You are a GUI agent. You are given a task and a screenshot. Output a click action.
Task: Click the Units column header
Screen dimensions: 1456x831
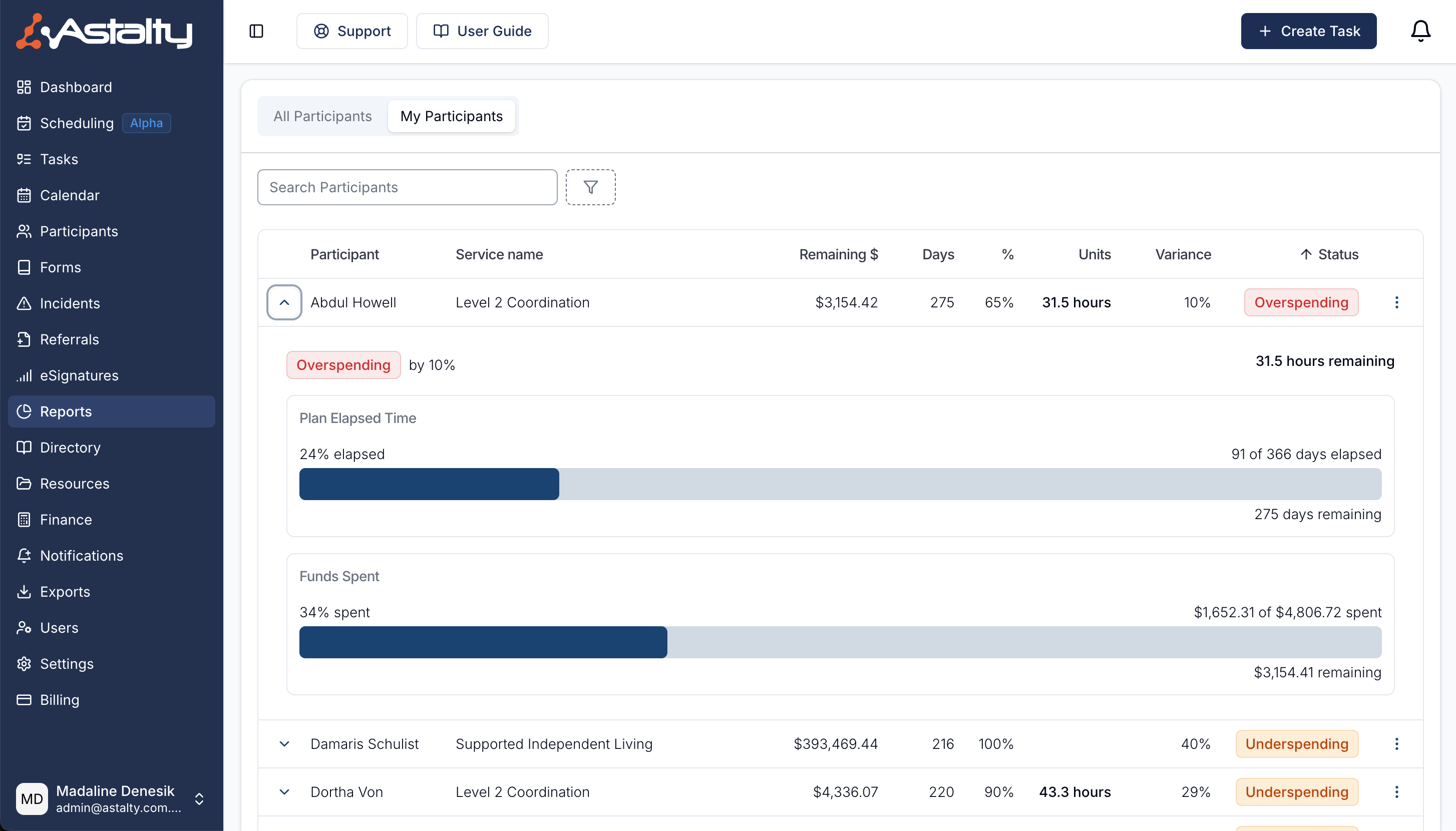coord(1094,254)
